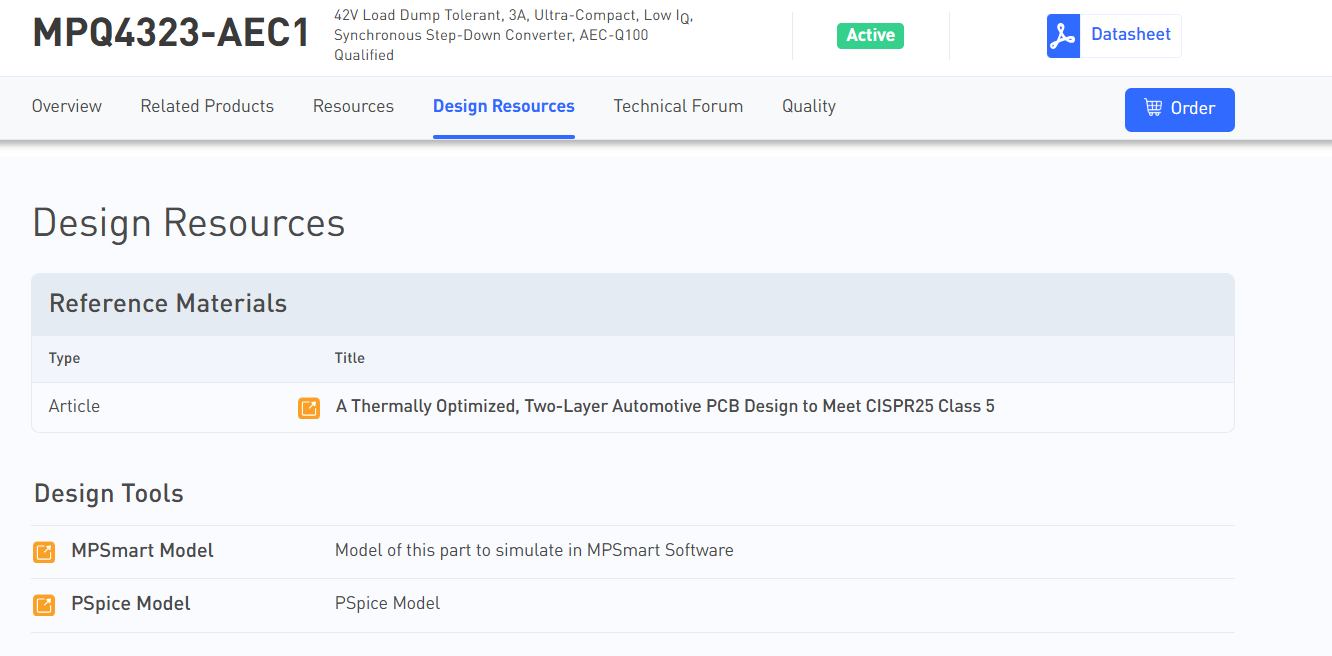
Task: Click the green Active status badge
Action: (x=870, y=36)
